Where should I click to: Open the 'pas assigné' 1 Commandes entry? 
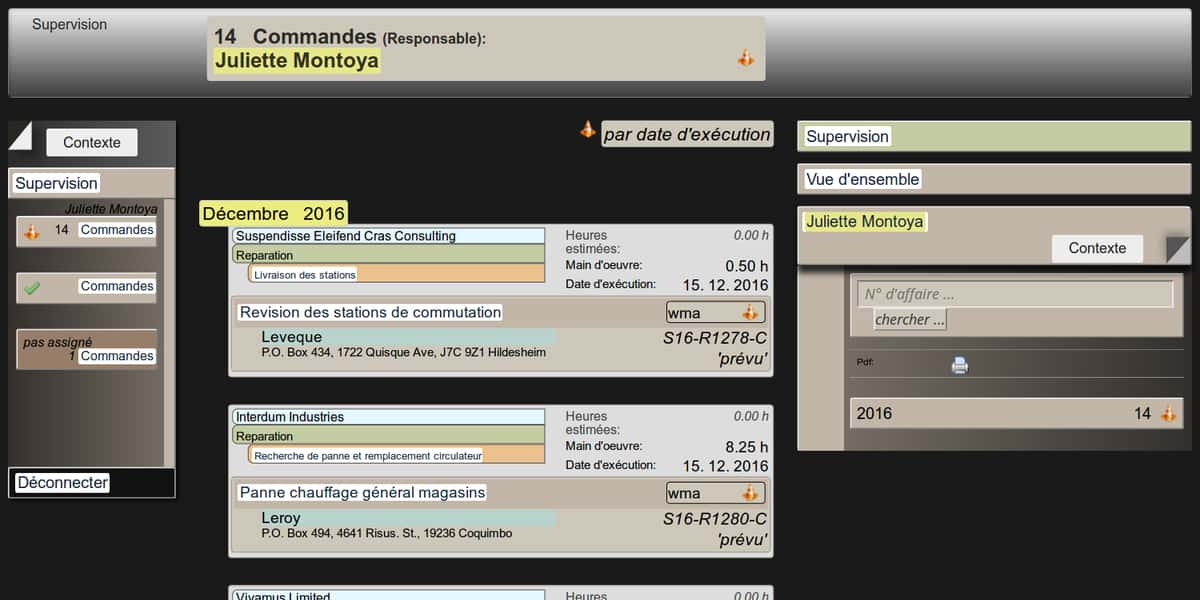[87, 349]
